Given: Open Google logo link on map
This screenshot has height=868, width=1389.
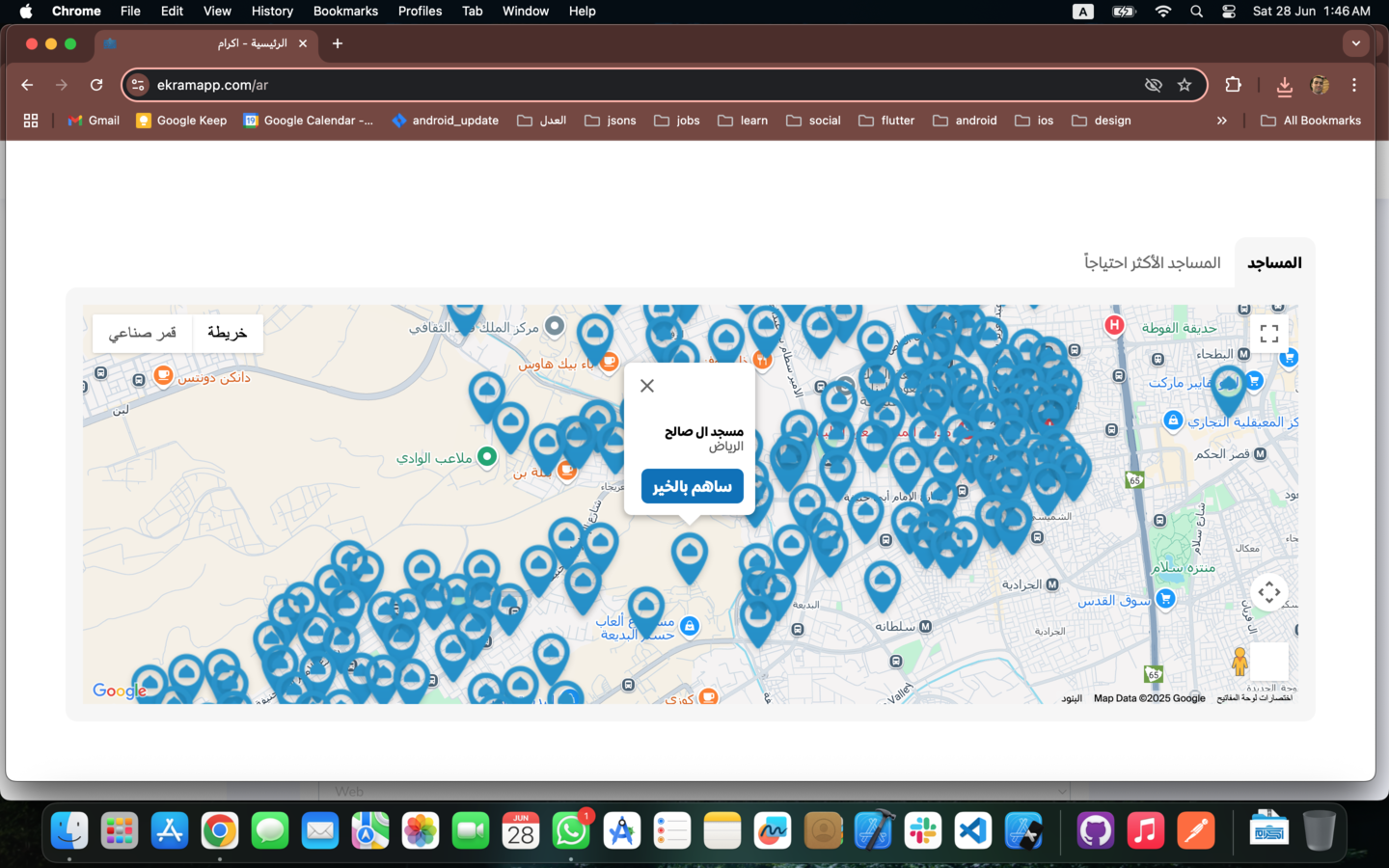Looking at the screenshot, I should (x=120, y=691).
